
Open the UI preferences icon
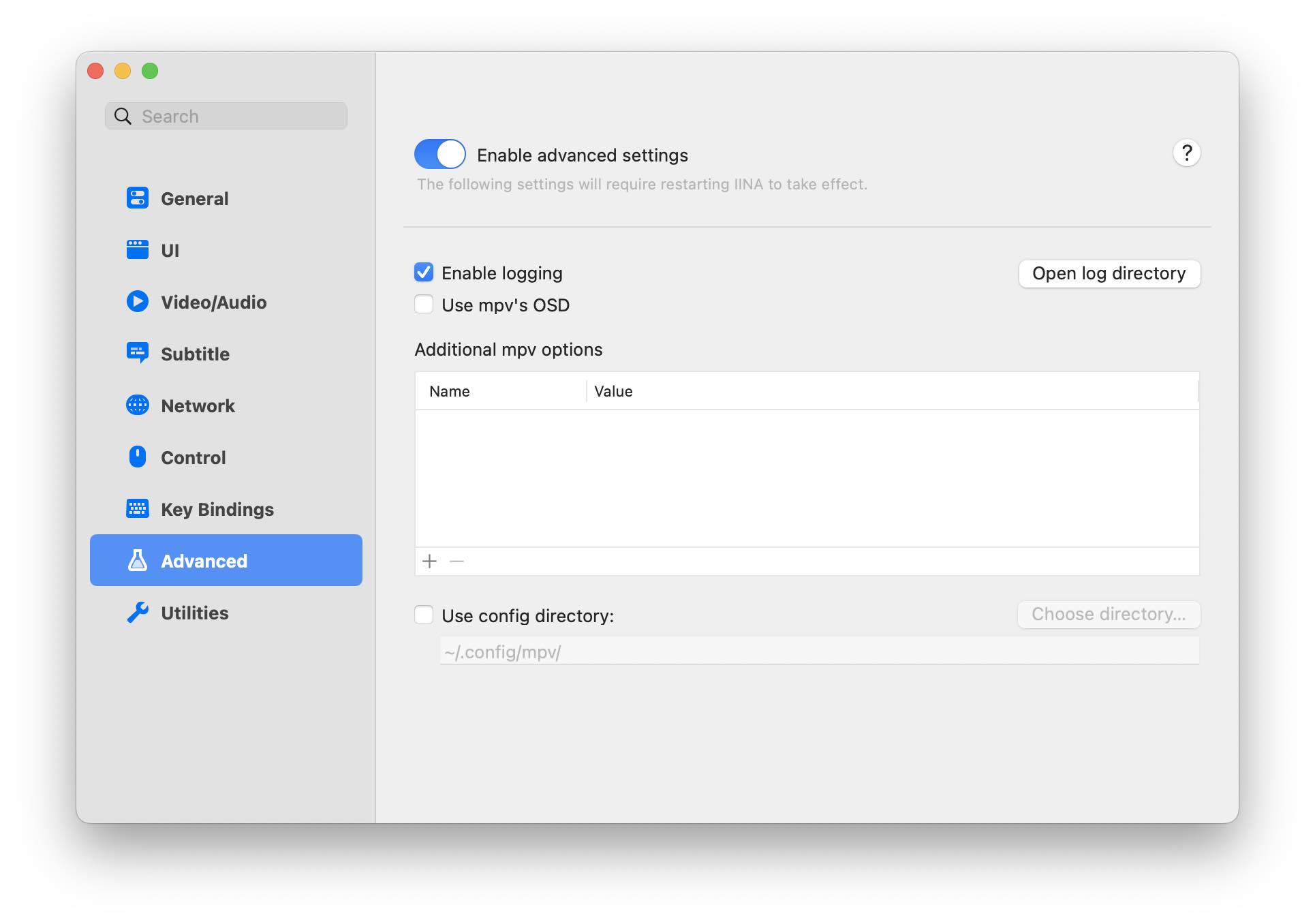138,249
